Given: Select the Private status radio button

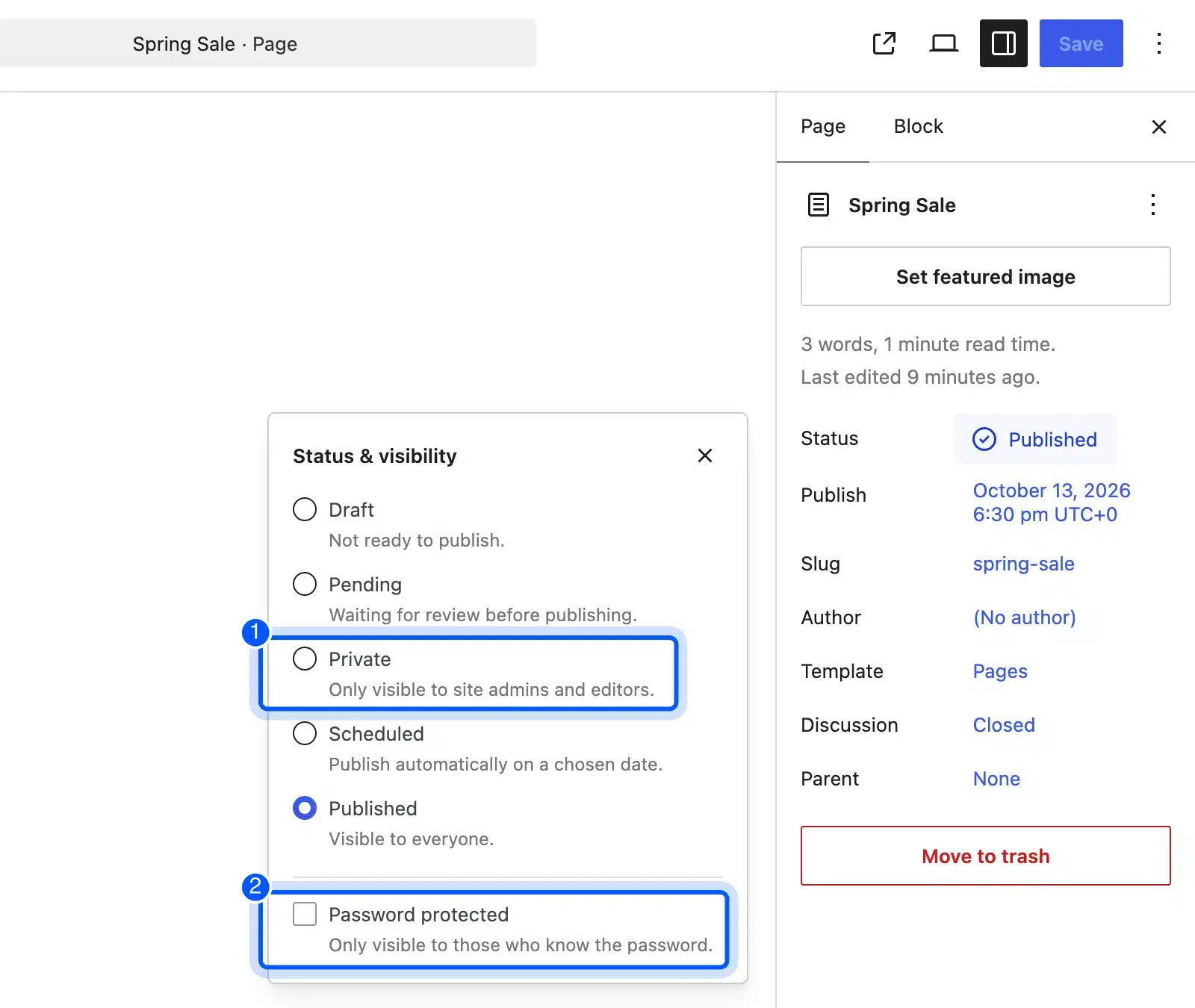Looking at the screenshot, I should click(x=305, y=659).
